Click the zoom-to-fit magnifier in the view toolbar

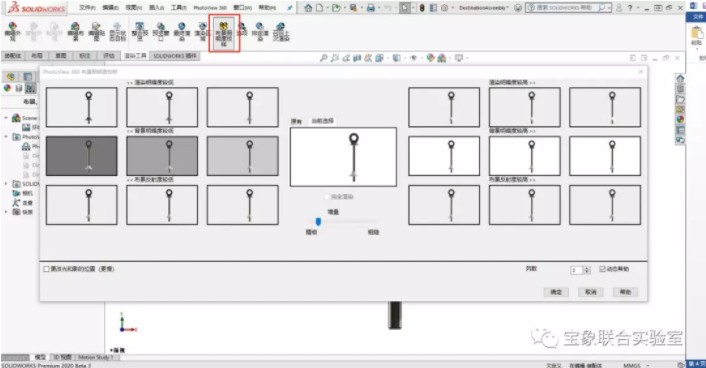click(x=323, y=58)
